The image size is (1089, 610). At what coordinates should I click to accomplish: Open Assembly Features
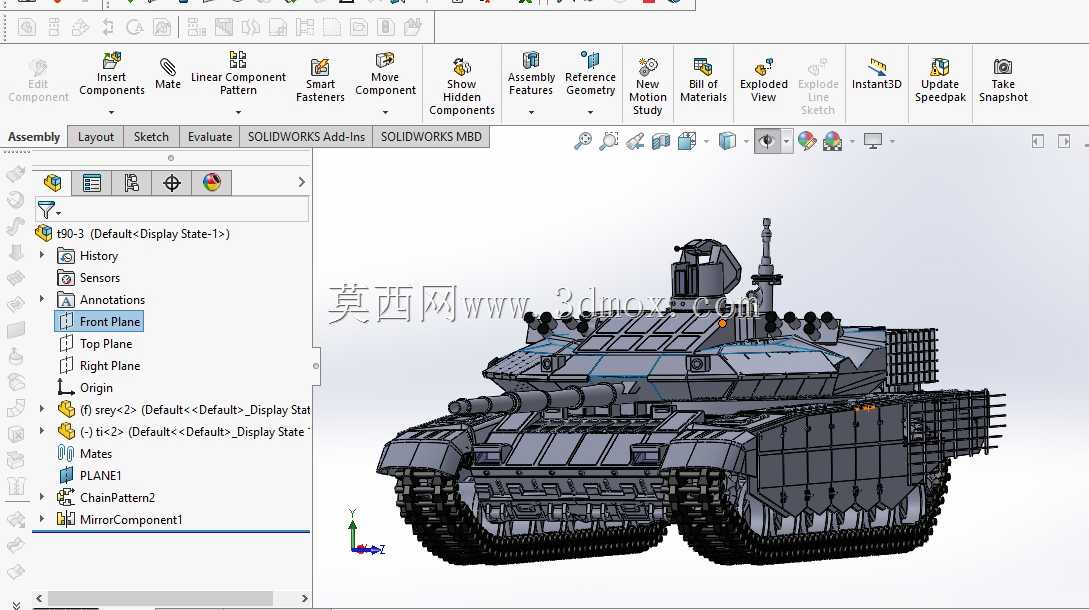point(531,74)
